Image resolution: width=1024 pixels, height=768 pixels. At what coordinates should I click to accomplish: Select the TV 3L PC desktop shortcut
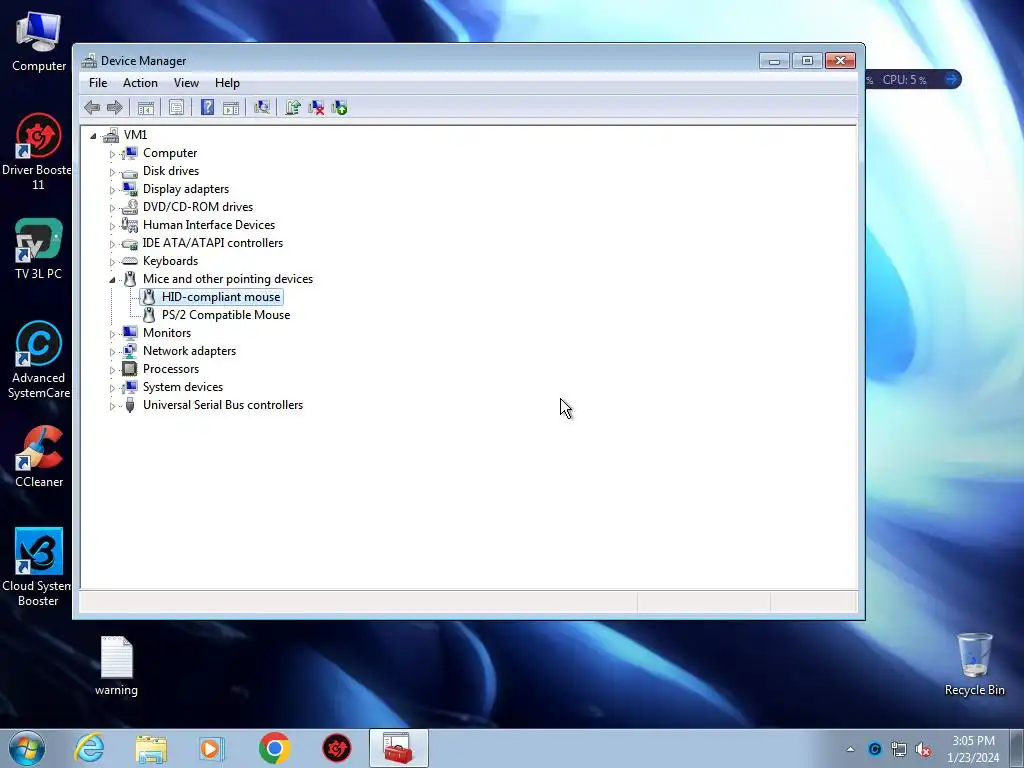pyautogui.click(x=39, y=249)
